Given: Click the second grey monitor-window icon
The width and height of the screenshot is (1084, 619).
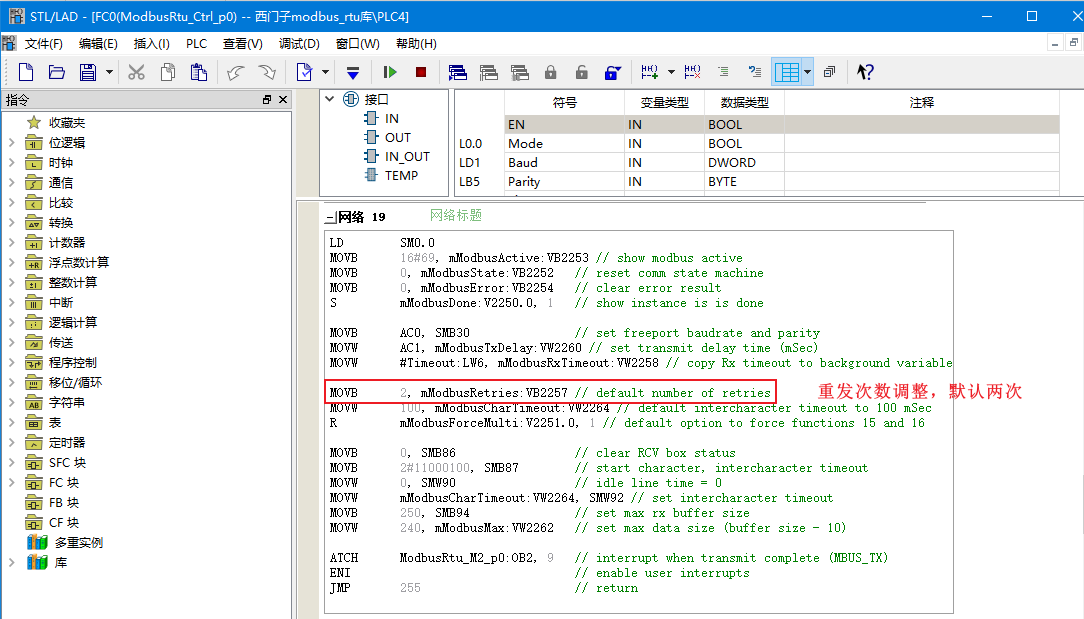Looking at the screenshot, I should click(x=489, y=72).
